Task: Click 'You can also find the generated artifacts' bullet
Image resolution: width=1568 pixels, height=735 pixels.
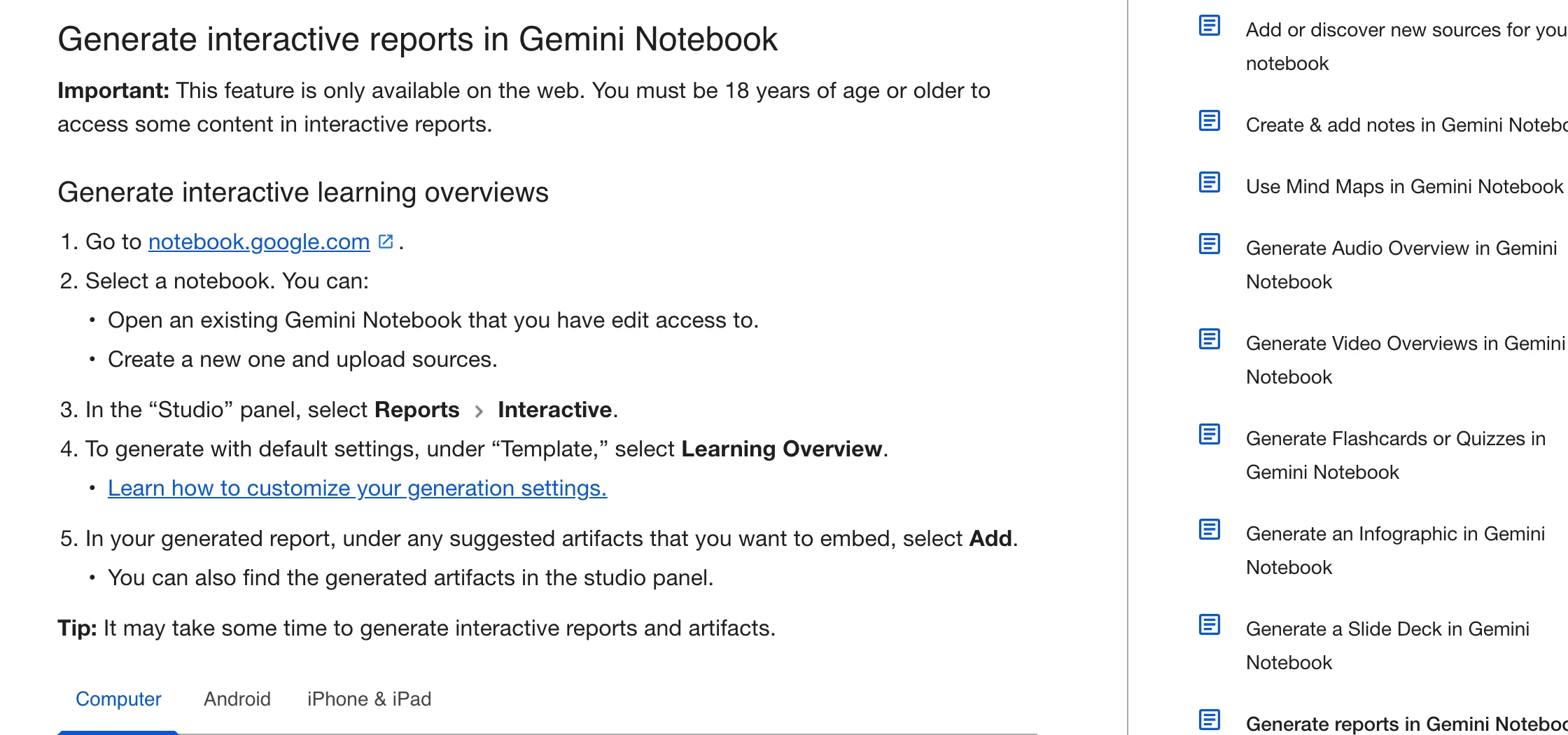Action: [411, 577]
